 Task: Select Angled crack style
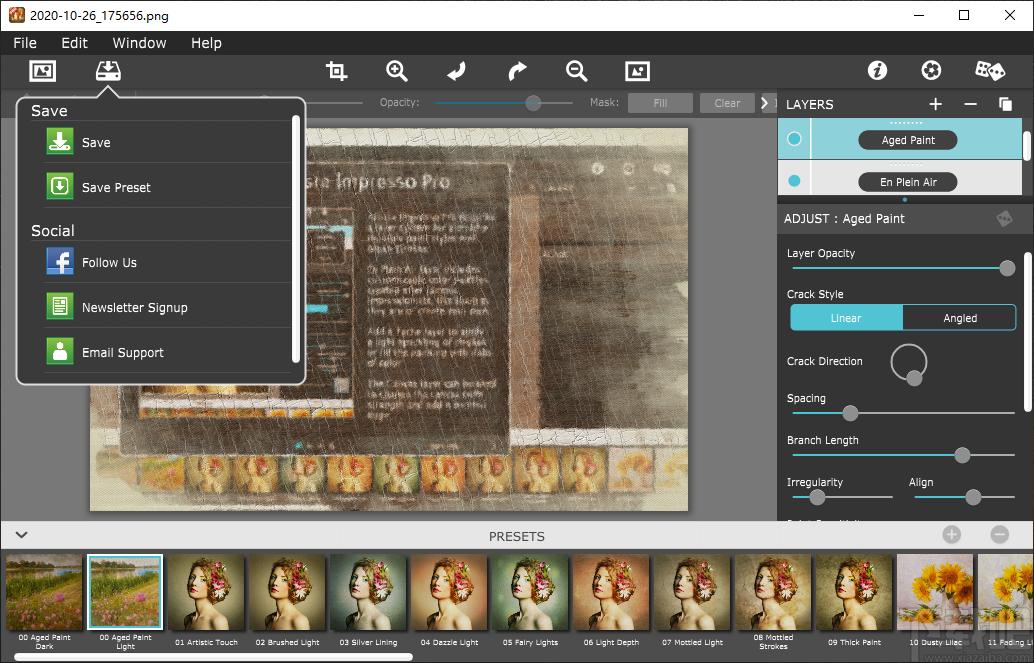point(959,318)
